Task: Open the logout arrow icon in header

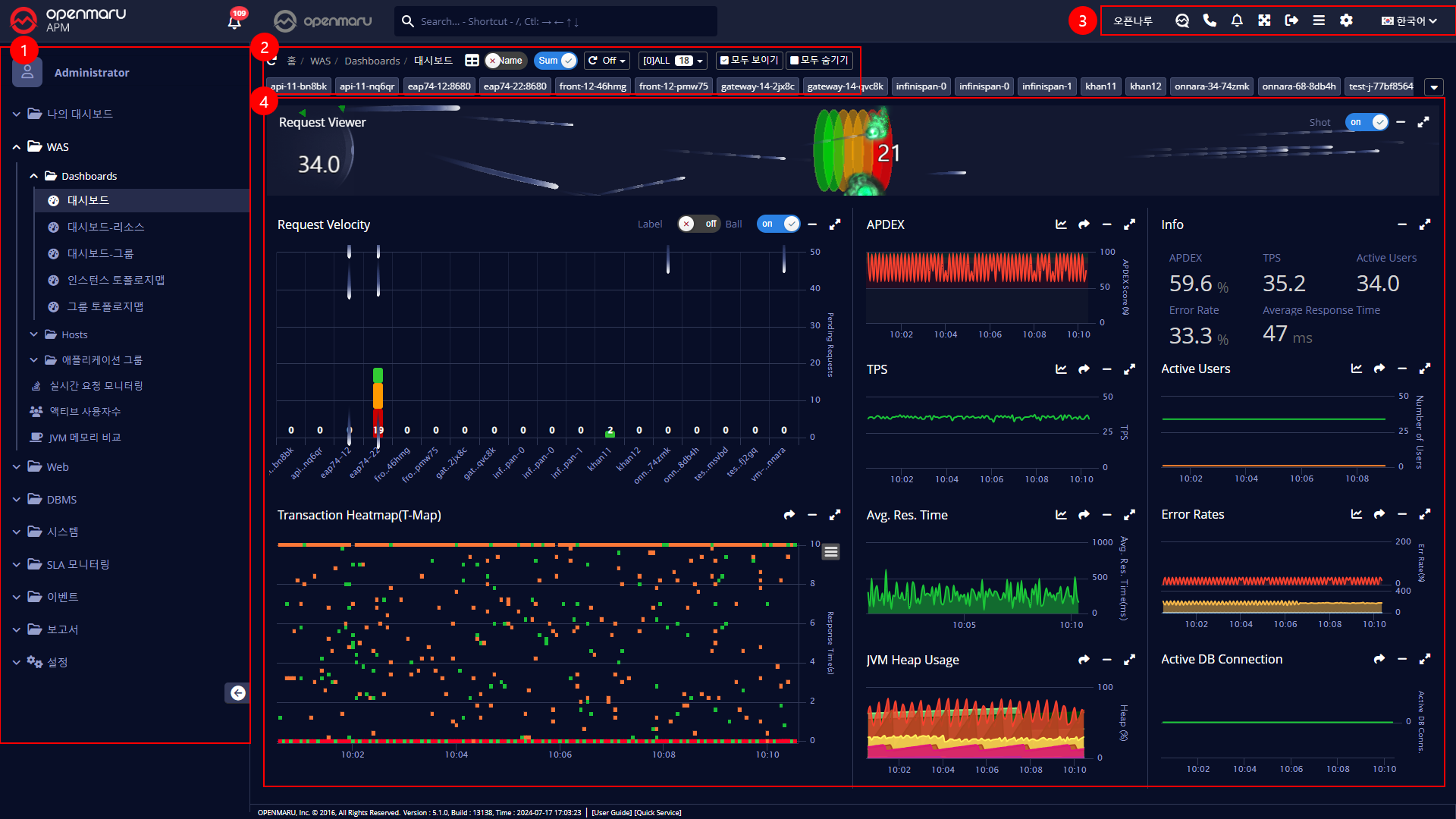Action: click(x=1291, y=20)
